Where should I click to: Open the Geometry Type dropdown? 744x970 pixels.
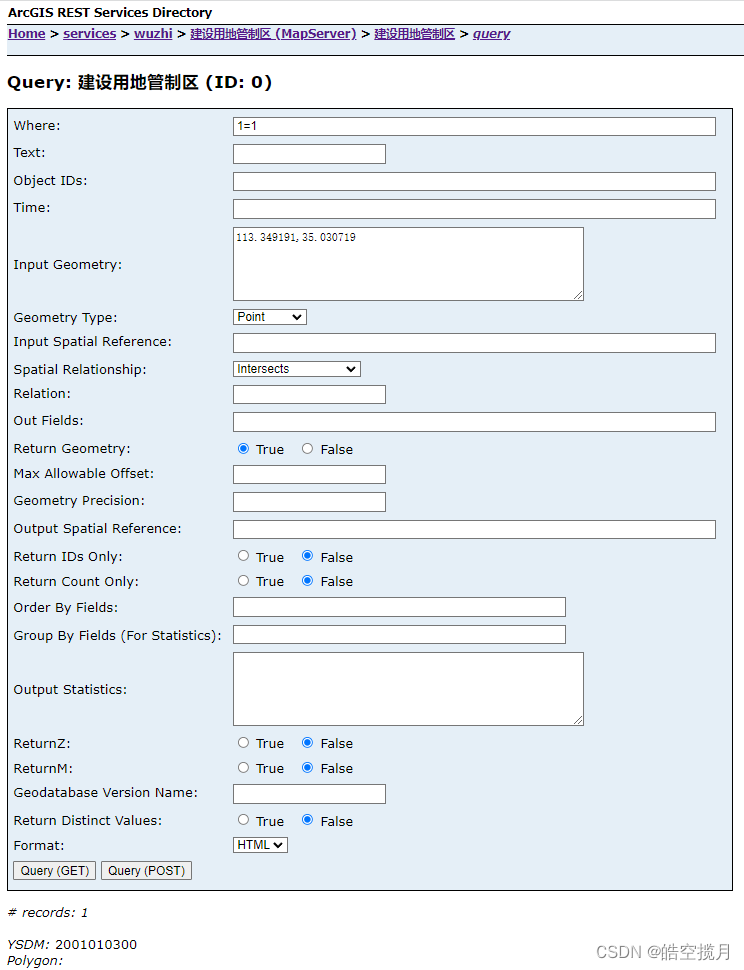[x=269, y=316]
